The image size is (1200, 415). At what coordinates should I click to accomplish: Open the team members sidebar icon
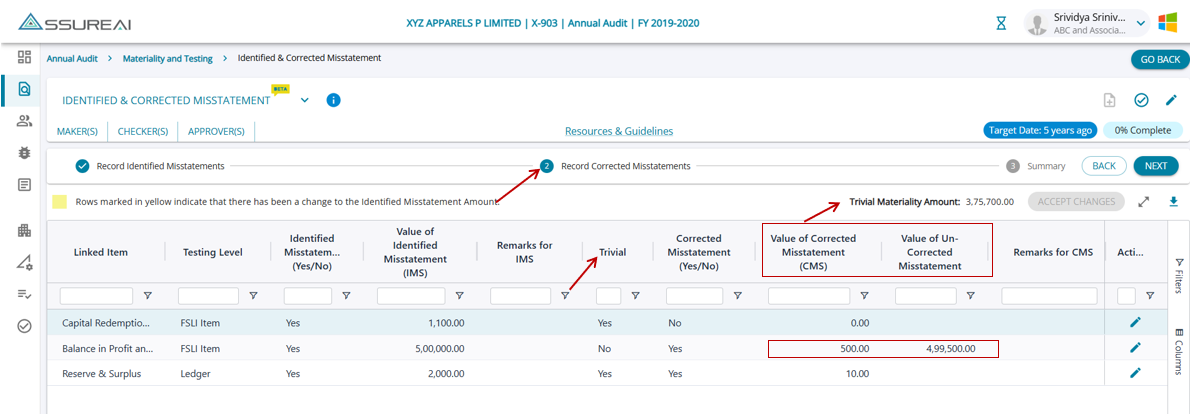click(x=24, y=121)
